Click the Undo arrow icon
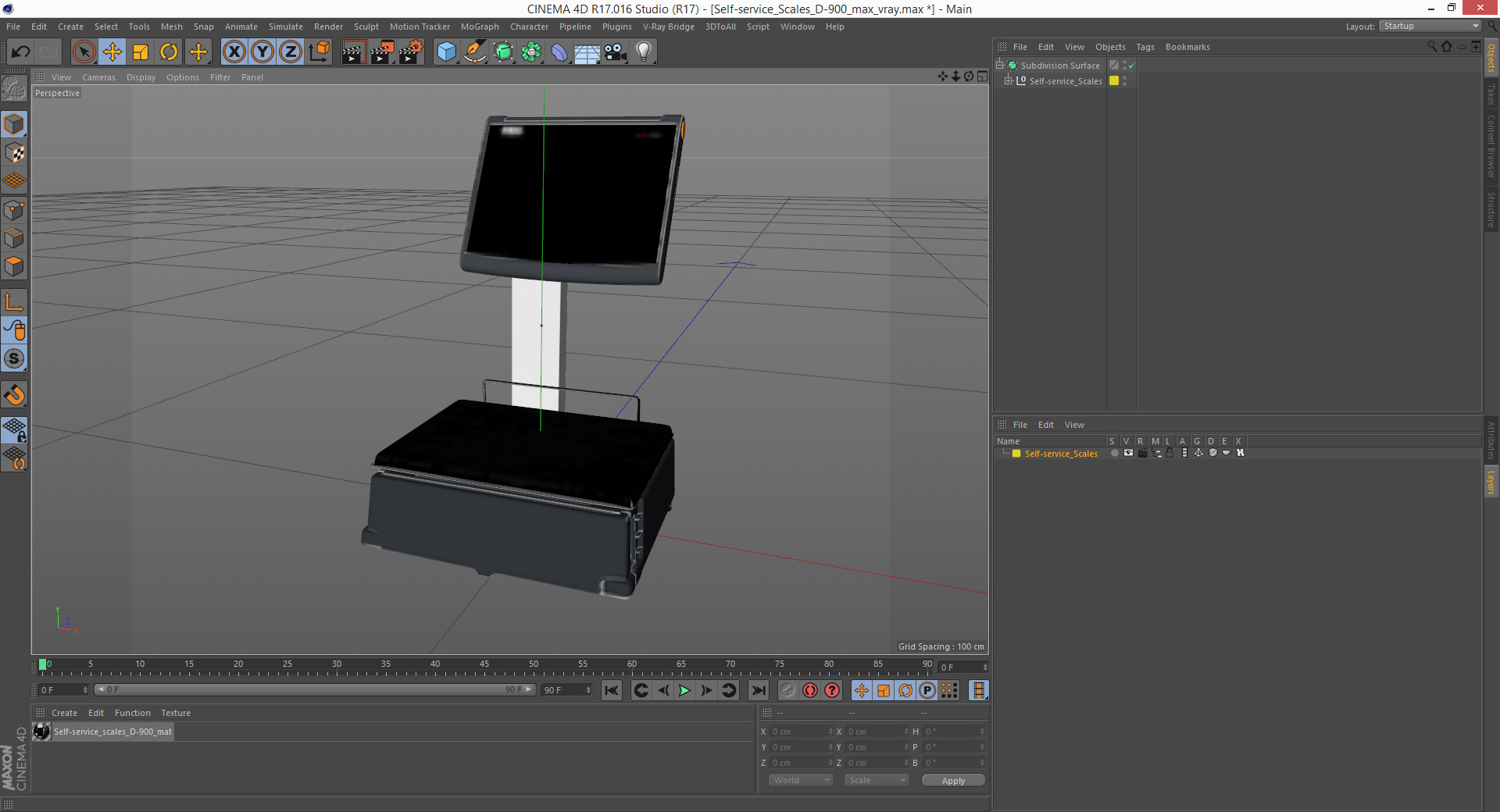1500x812 pixels. (x=20, y=52)
